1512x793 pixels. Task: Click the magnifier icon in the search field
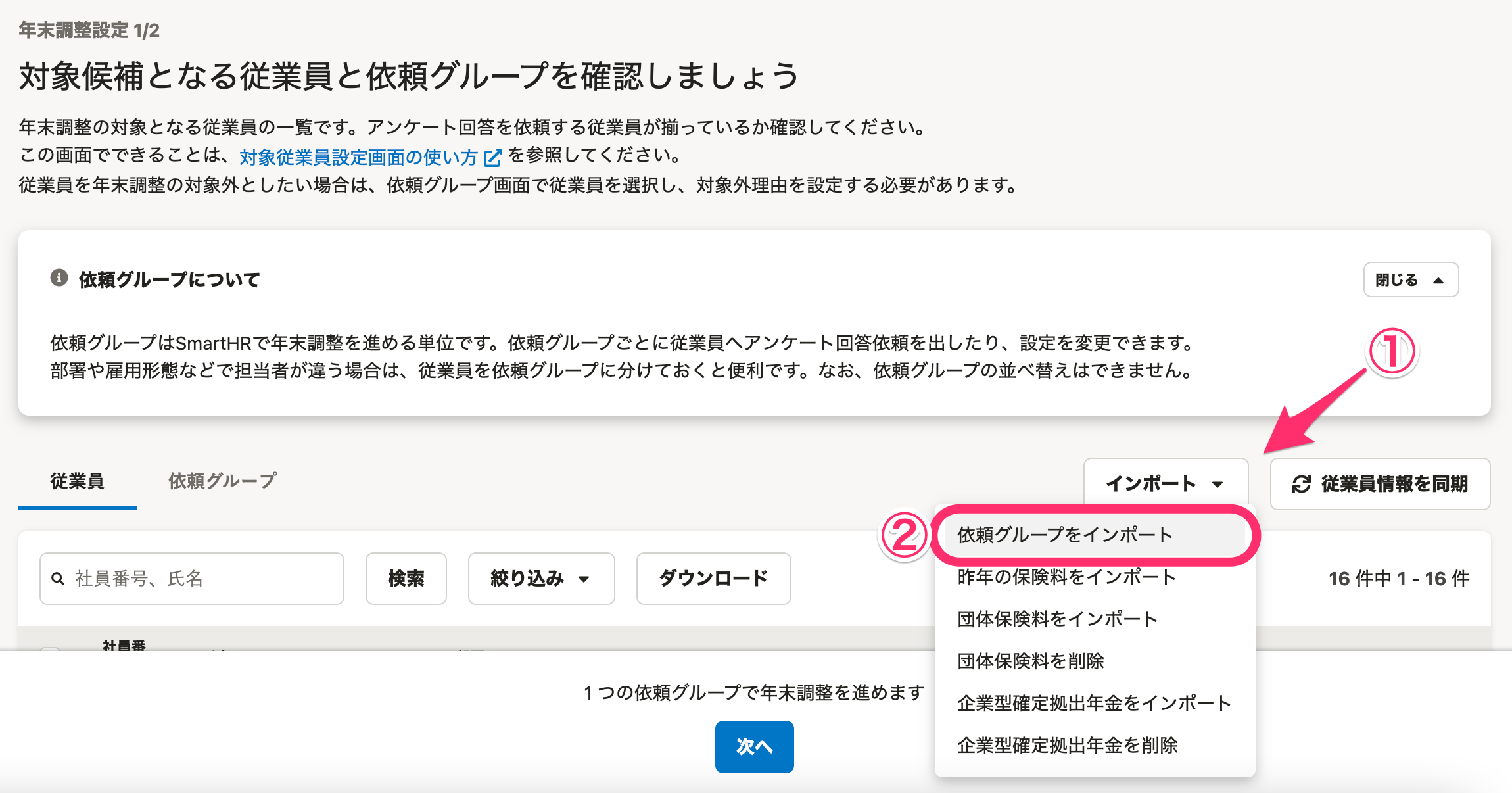click(x=58, y=579)
